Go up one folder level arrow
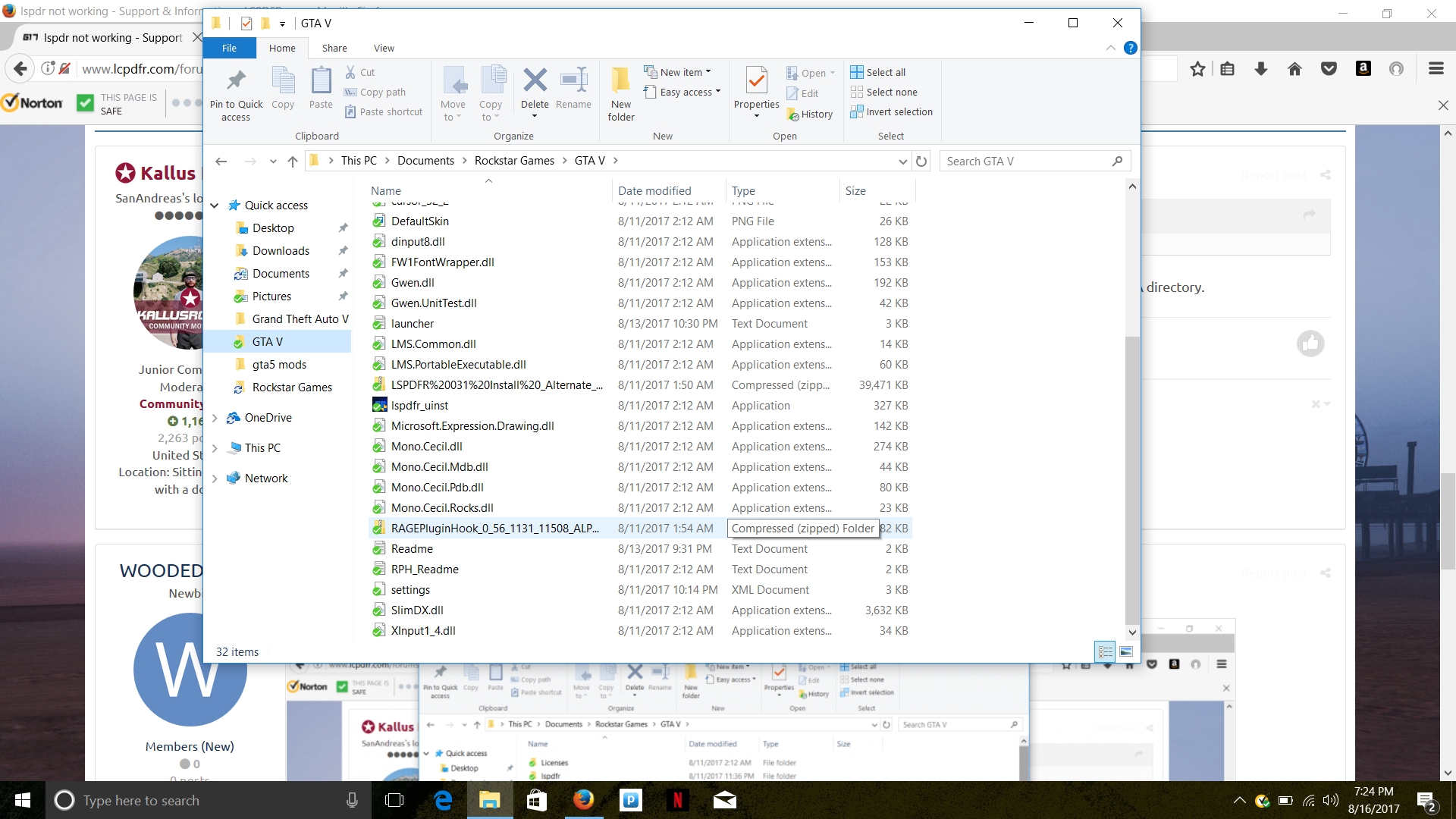 pyautogui.click(x=293, y=161)
